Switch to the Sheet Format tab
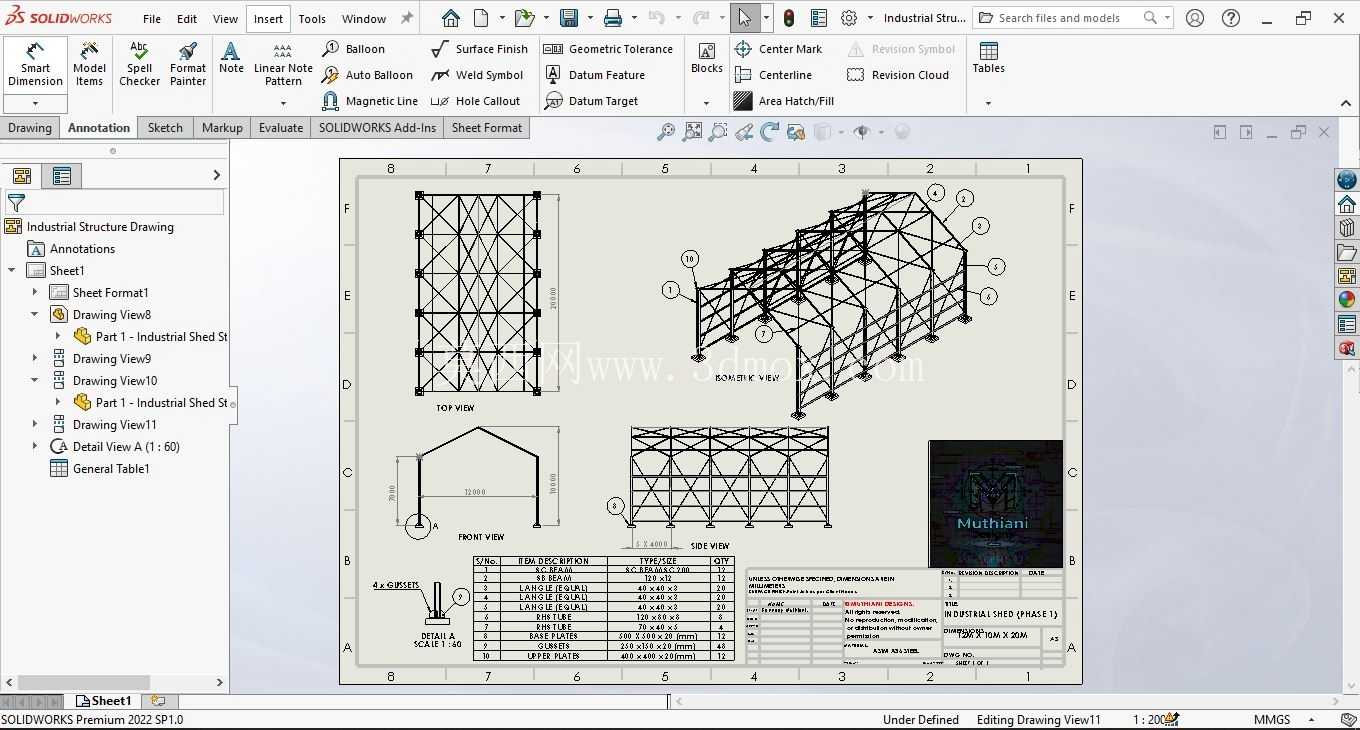Screen dimensions: 1360x730 coord(487,128)
